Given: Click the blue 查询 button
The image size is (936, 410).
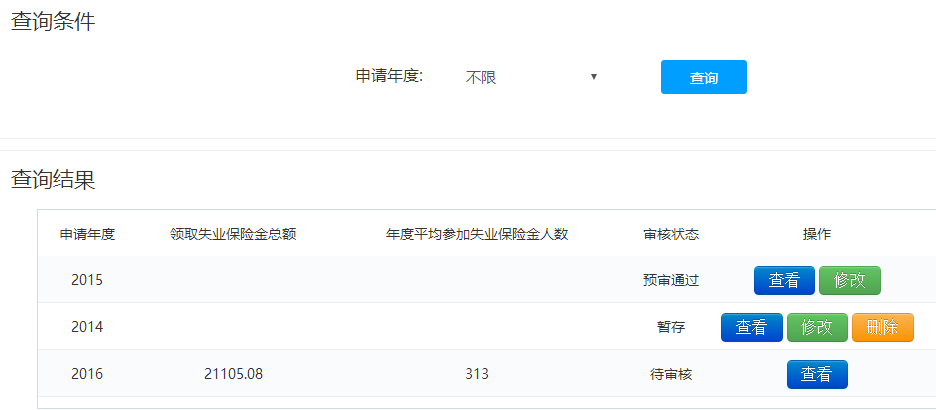Looking at the screenshot, I should (703, 77).
